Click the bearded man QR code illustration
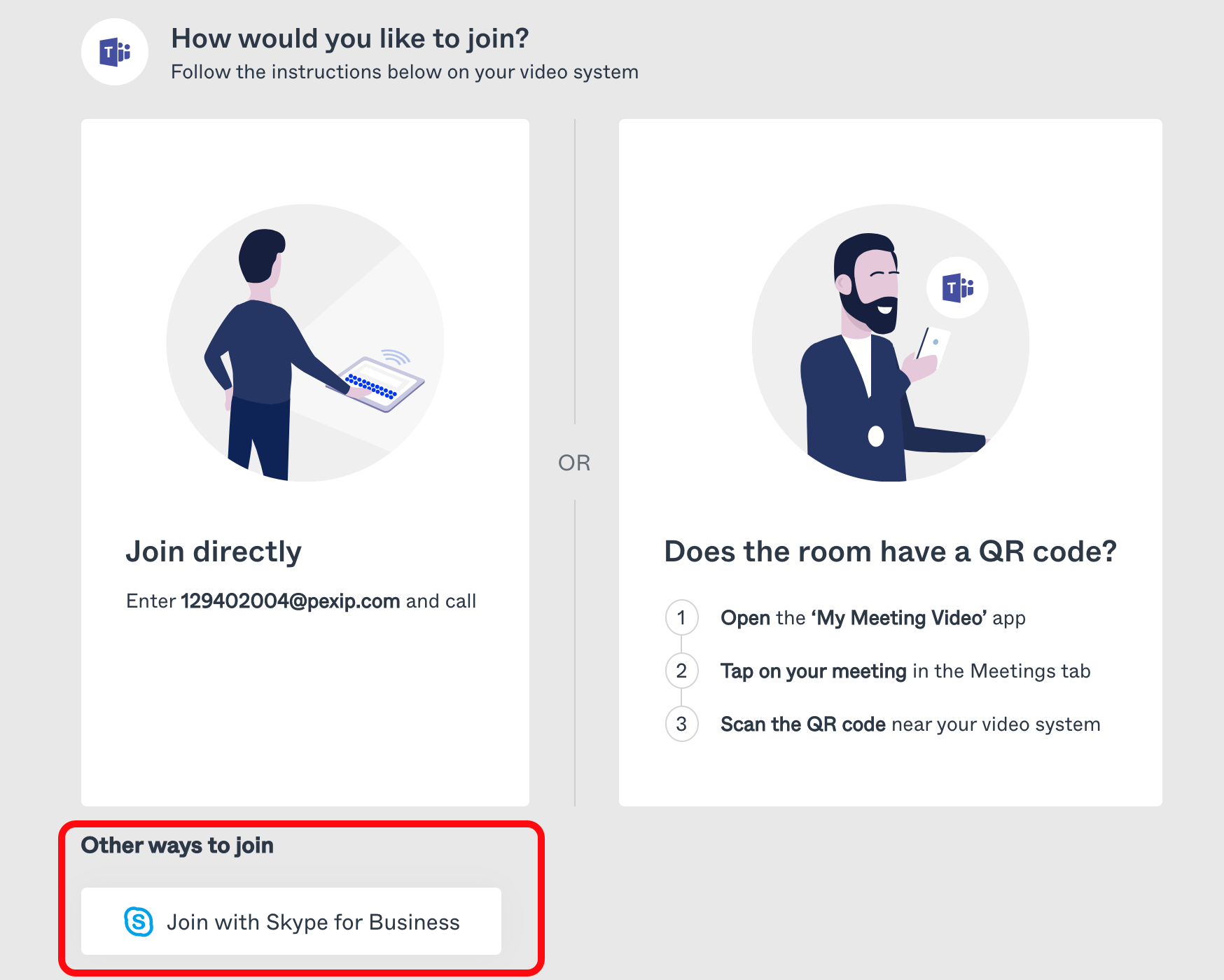The width and height of the screenshot is (1224, 980). tap(889, 343)
